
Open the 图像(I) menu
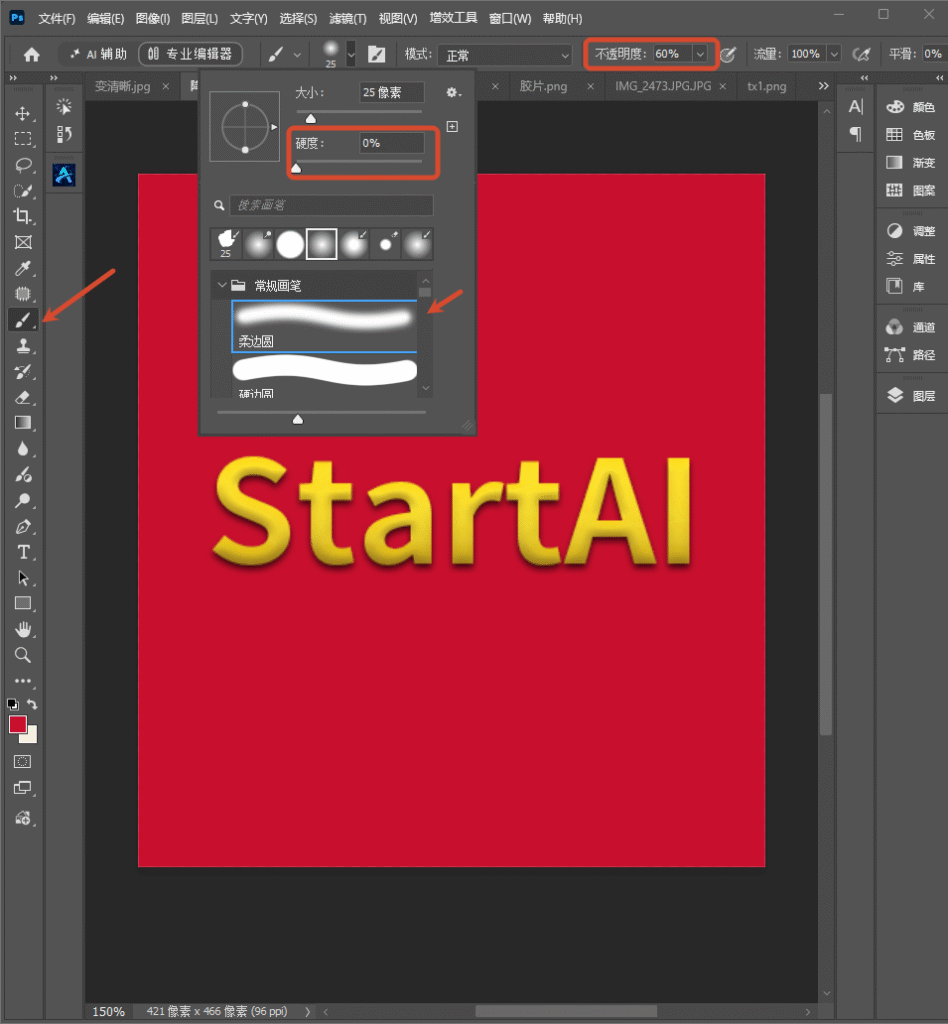[153, 18]
